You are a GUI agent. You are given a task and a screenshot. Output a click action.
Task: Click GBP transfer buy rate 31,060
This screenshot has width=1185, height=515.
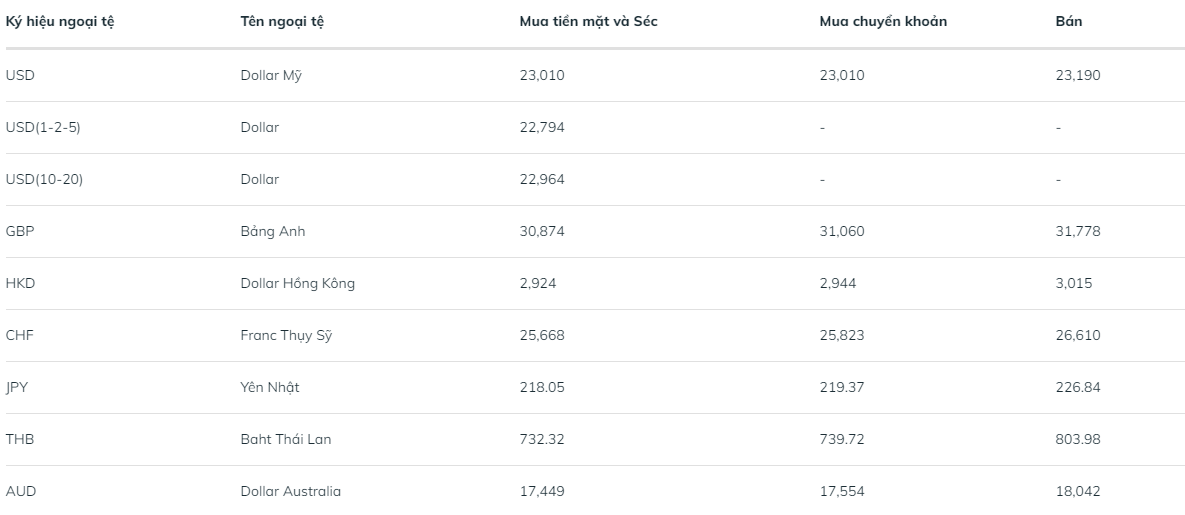(x=842, y=231)
